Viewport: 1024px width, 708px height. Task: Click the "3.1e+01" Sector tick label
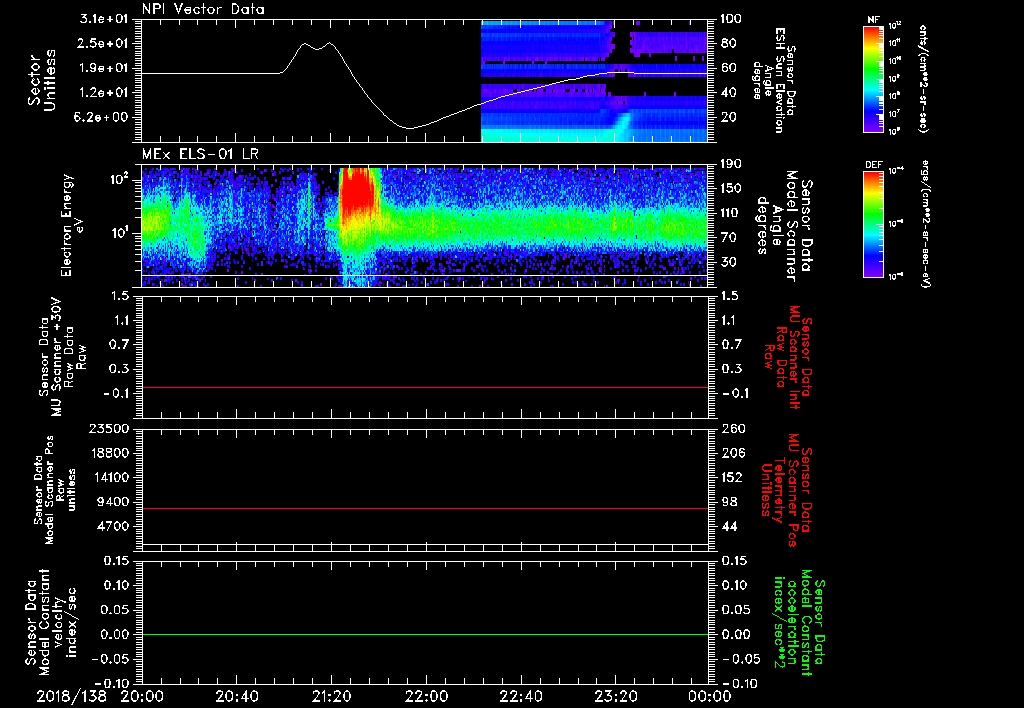pyautogui.click(x=104, y=19)
